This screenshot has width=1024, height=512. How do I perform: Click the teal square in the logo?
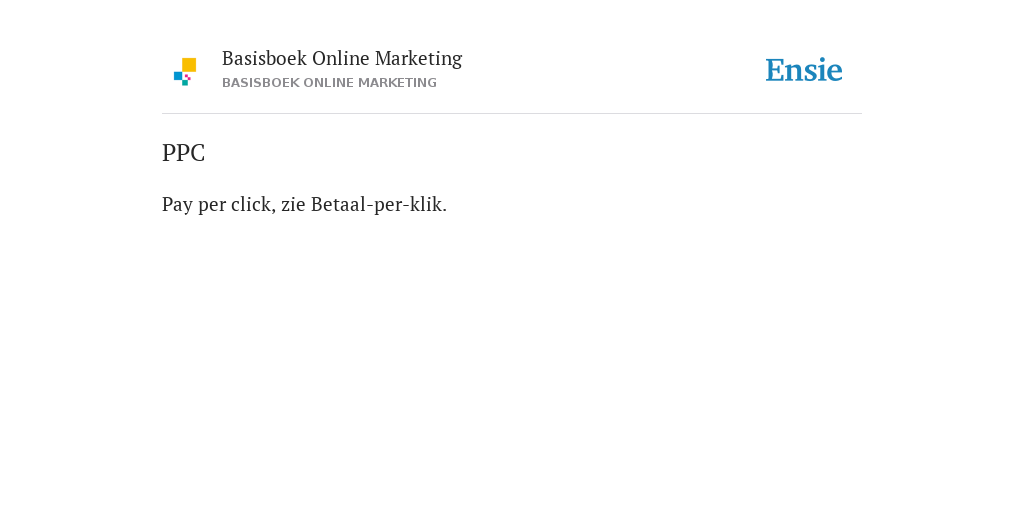coord(185,83)
